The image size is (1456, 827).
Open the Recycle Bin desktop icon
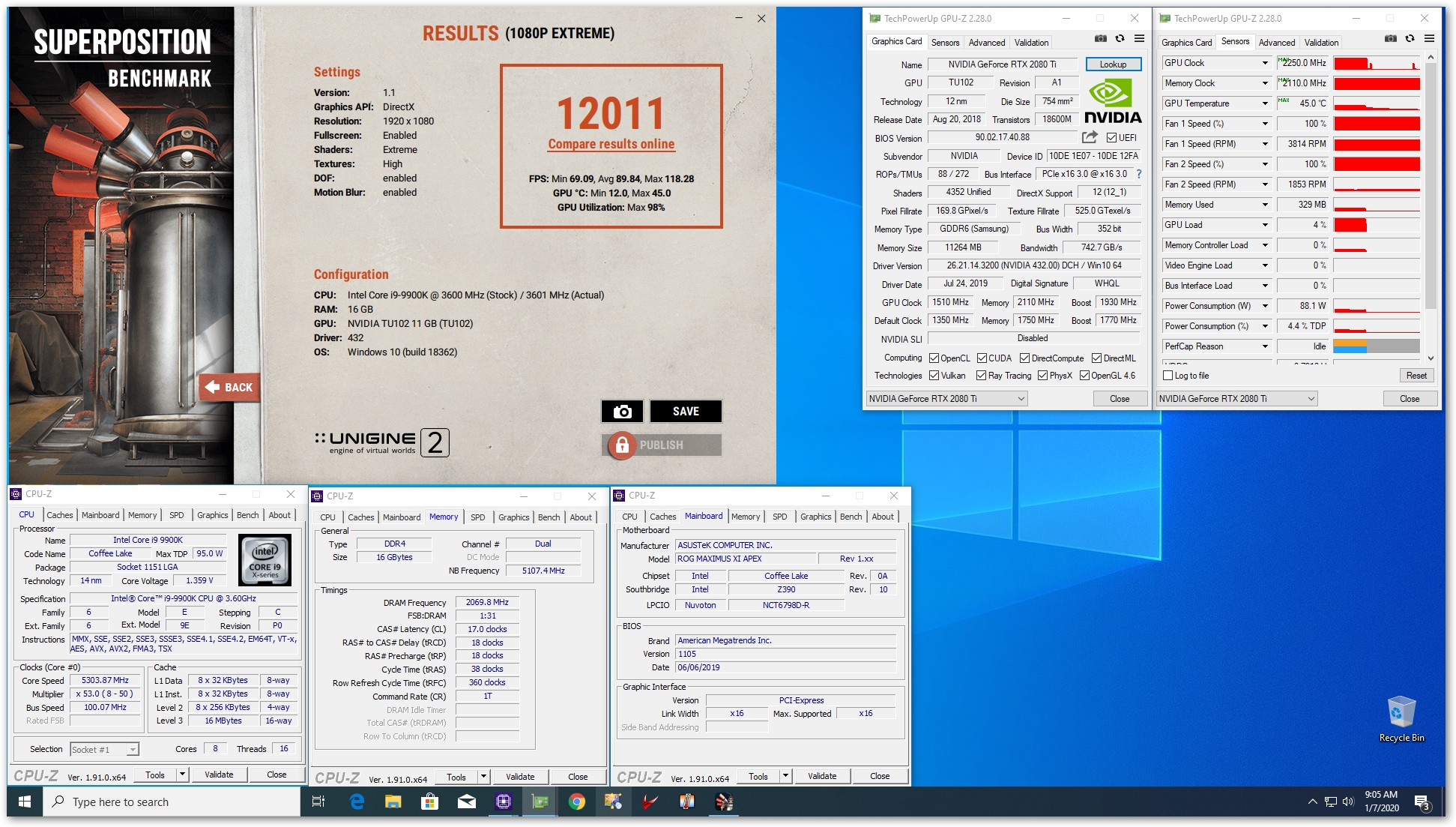(1401, 718)
